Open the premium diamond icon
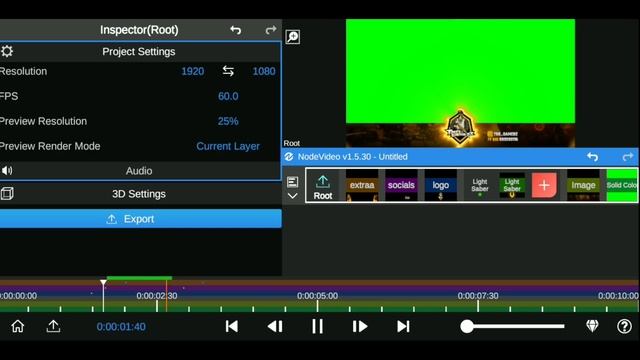 click(592, 326)
